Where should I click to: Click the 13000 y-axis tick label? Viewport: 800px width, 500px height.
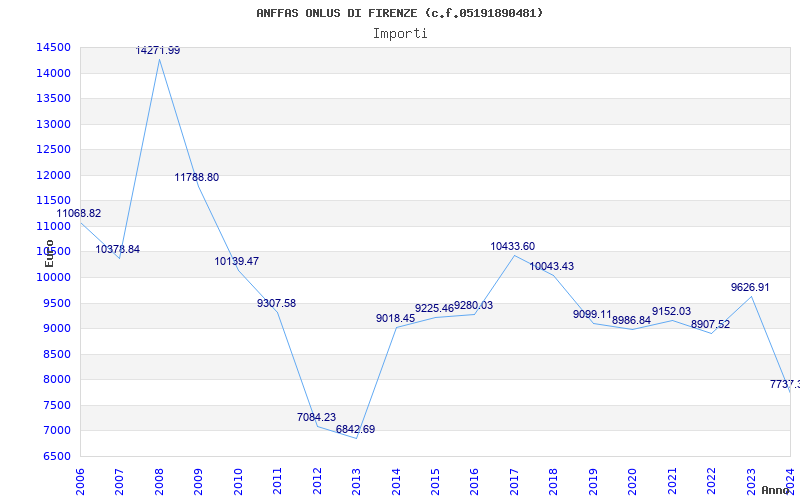pyautogui.click(x=53, y=124)
